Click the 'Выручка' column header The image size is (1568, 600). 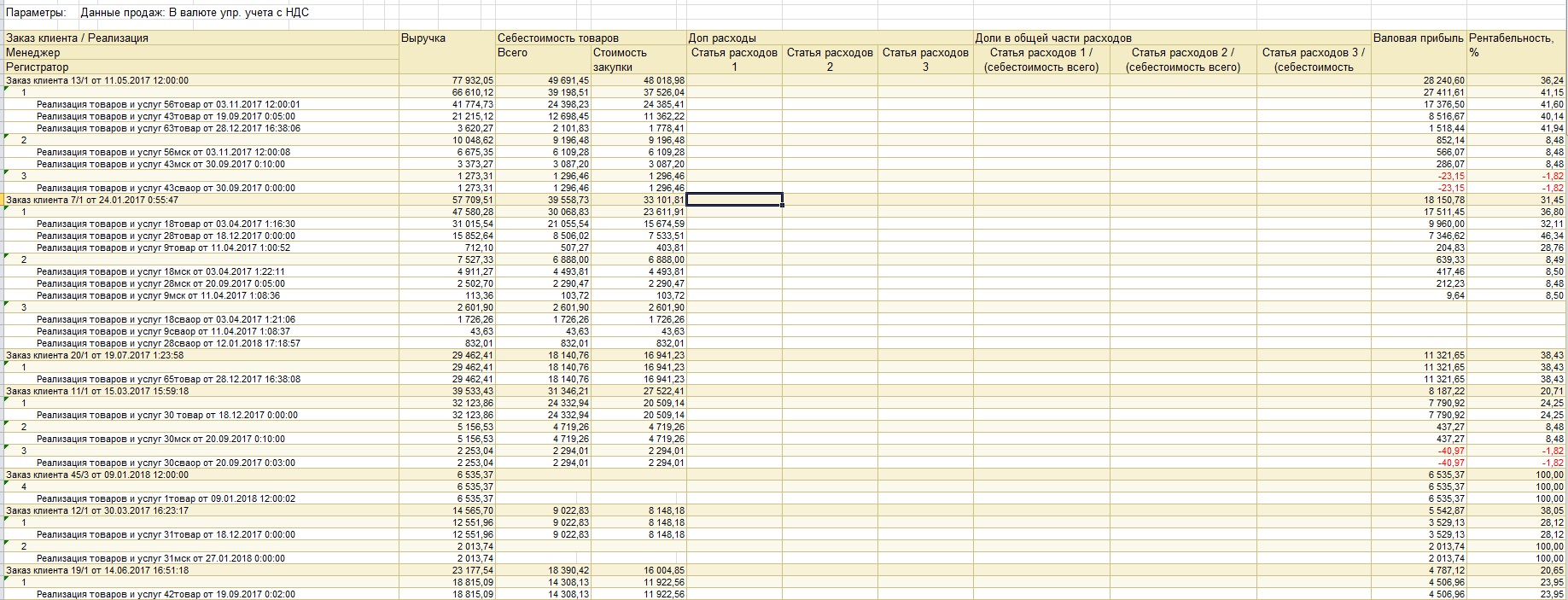423,38
